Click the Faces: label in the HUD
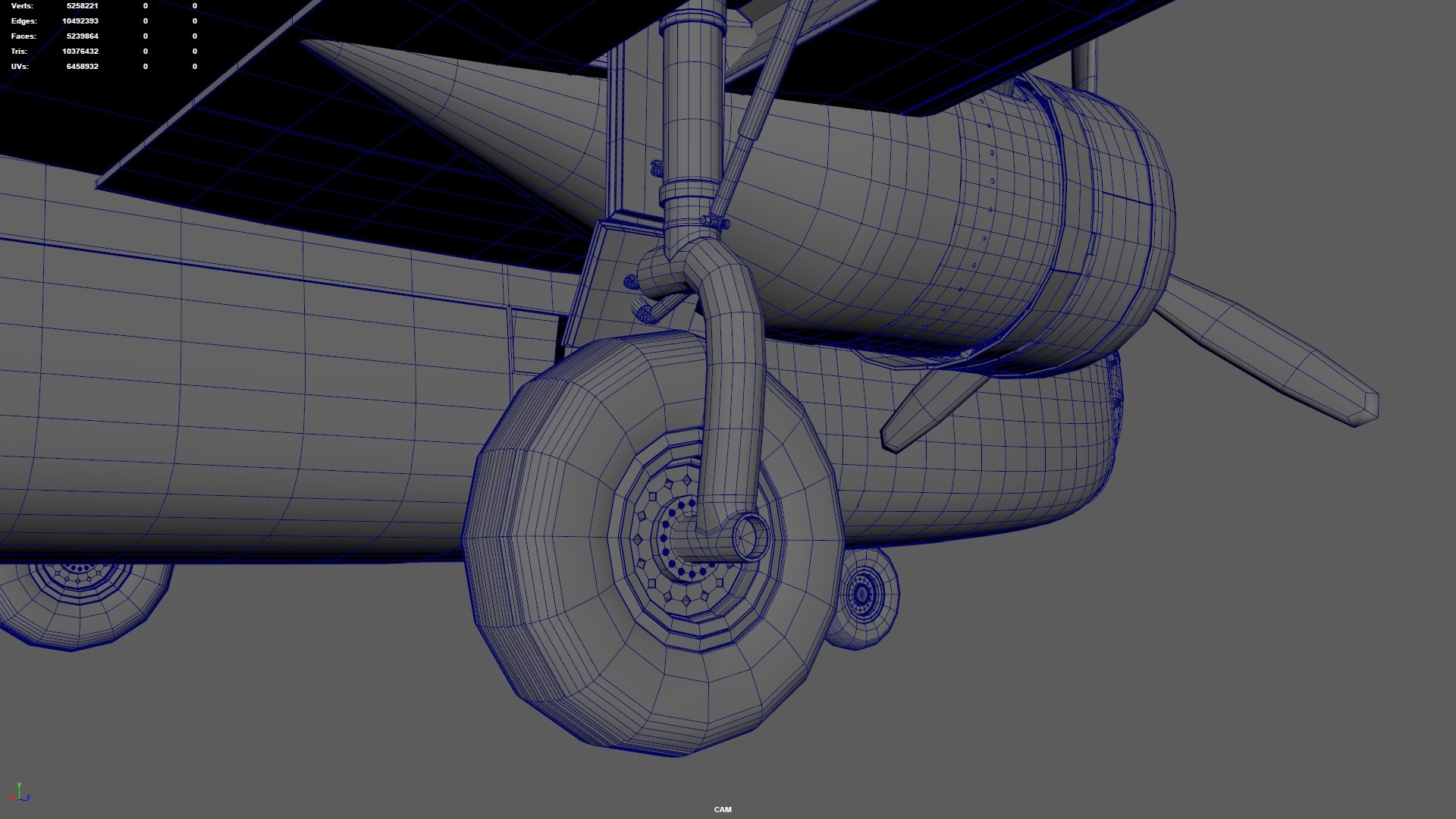Image resolution: width=1456 pixels, height=819 pixels. [23, 36]
